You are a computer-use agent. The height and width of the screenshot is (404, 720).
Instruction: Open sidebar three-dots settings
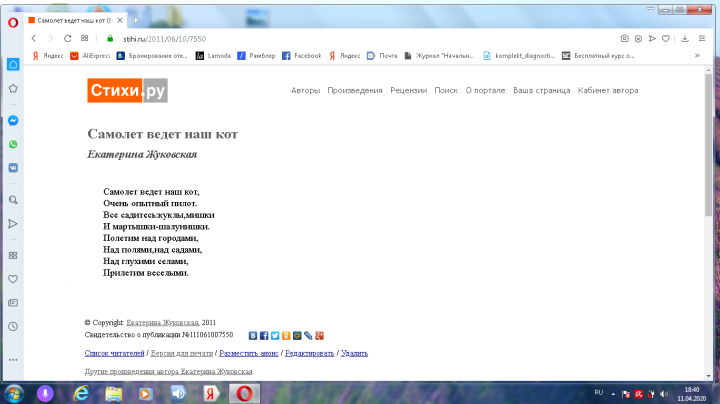click(13, 359)
